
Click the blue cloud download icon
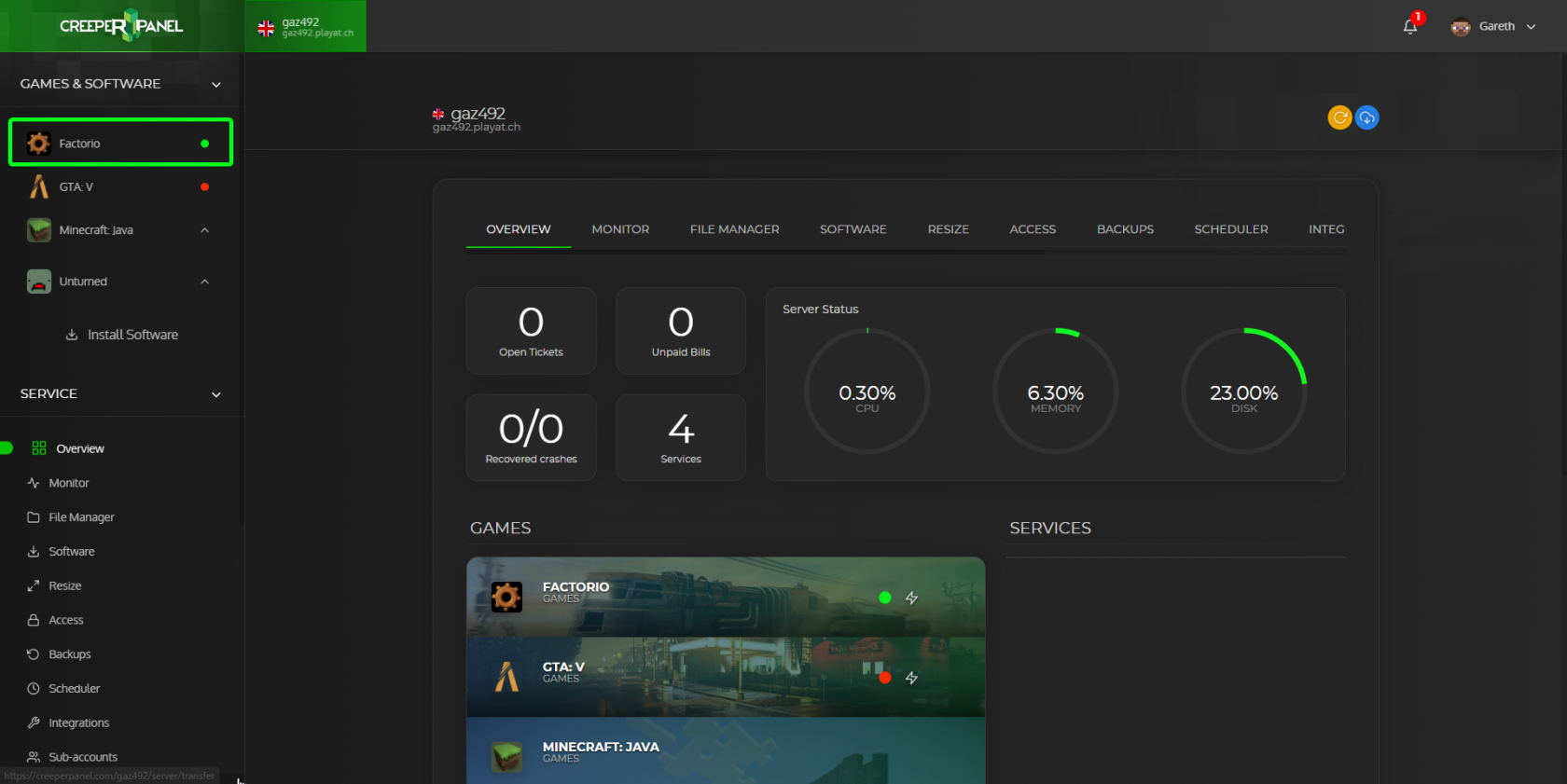1367,117
